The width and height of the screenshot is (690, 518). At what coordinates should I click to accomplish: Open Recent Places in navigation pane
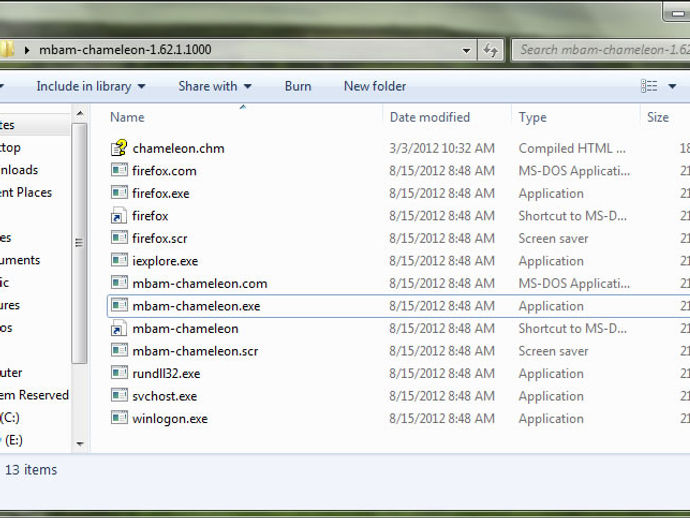[x=26, y=192]
